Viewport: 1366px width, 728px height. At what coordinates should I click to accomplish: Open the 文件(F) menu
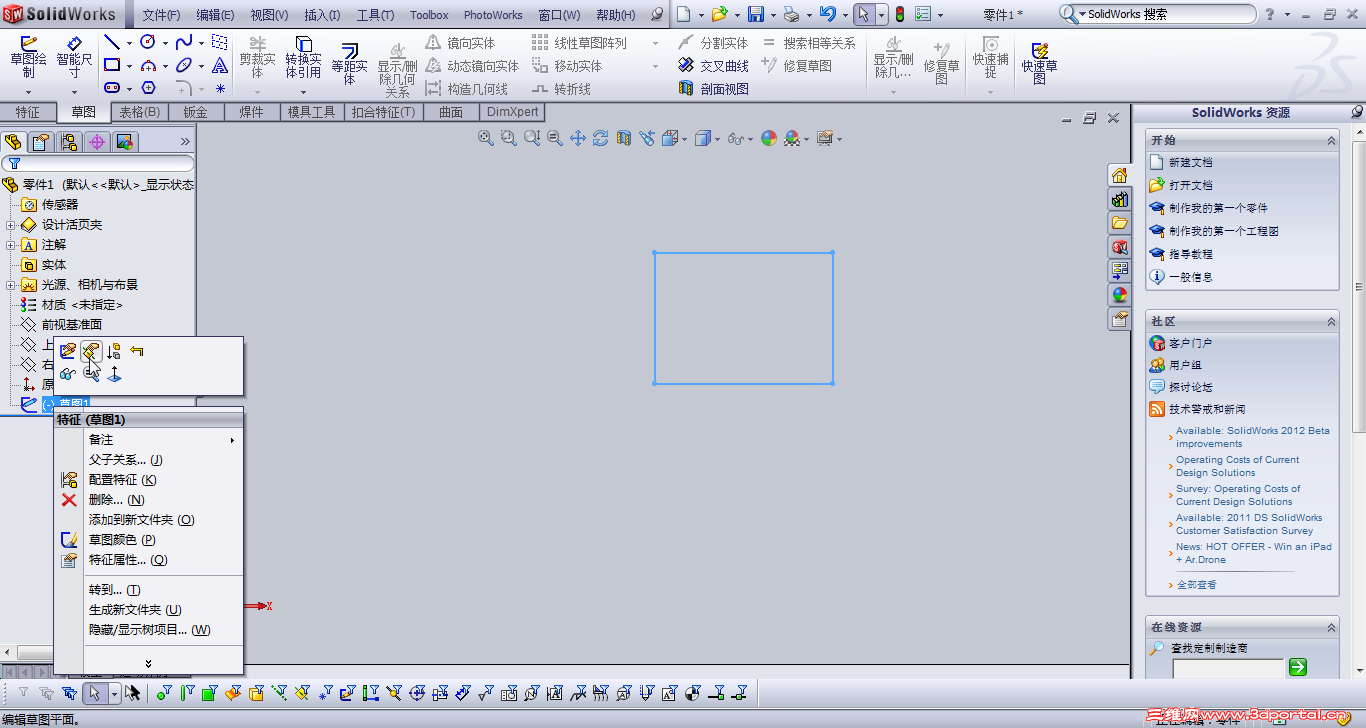click(x=162, y=15)
